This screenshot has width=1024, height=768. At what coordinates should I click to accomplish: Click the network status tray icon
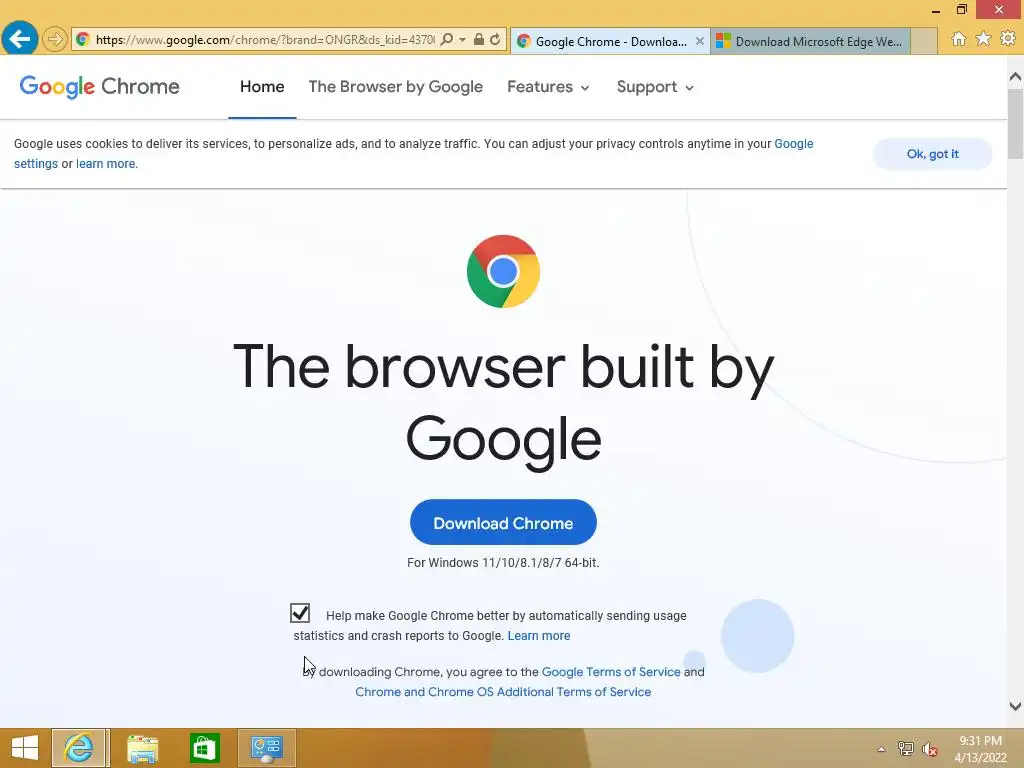[905, 749]
